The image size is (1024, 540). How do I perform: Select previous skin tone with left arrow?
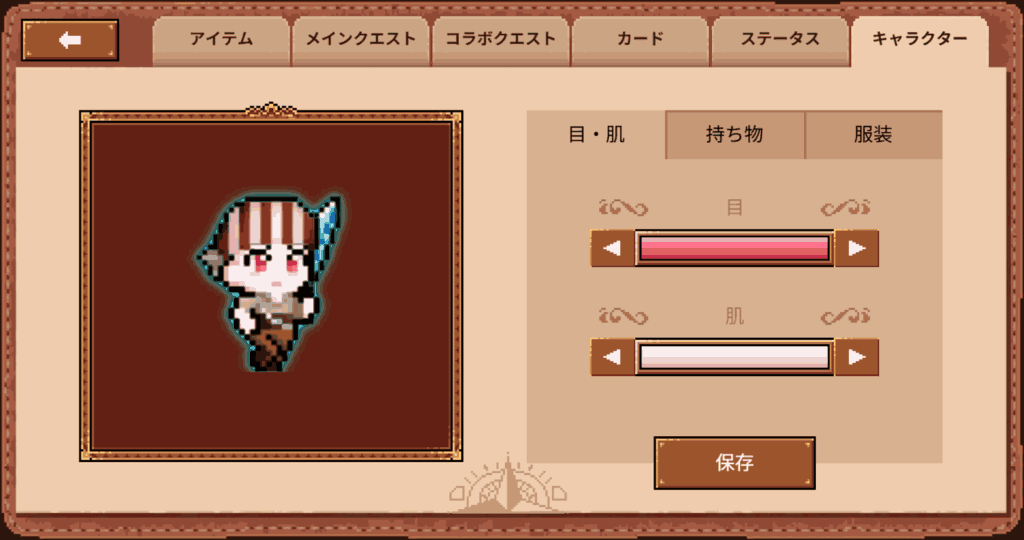pyautogui.click(x=613, y=357)
